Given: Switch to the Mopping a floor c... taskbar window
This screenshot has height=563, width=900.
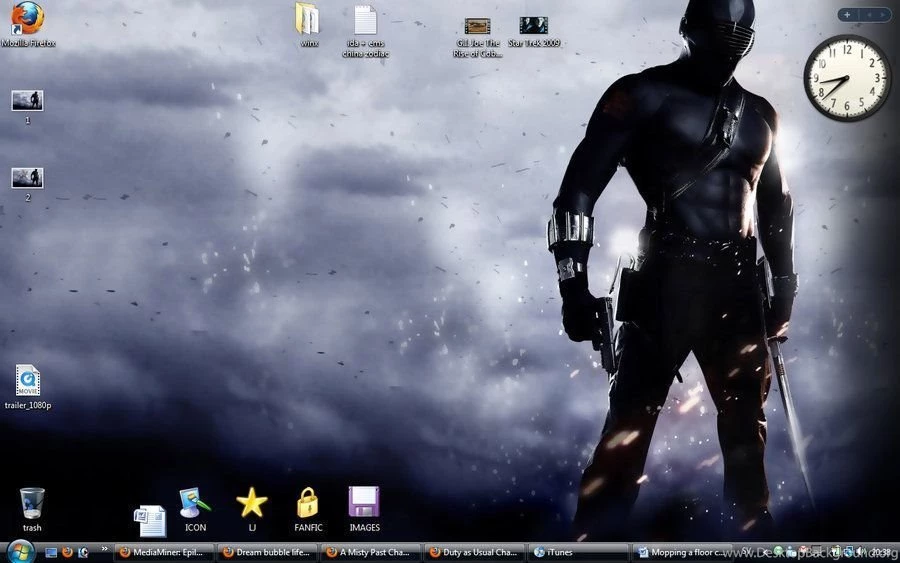Looking at the screenshot, I should coord(682,553).
